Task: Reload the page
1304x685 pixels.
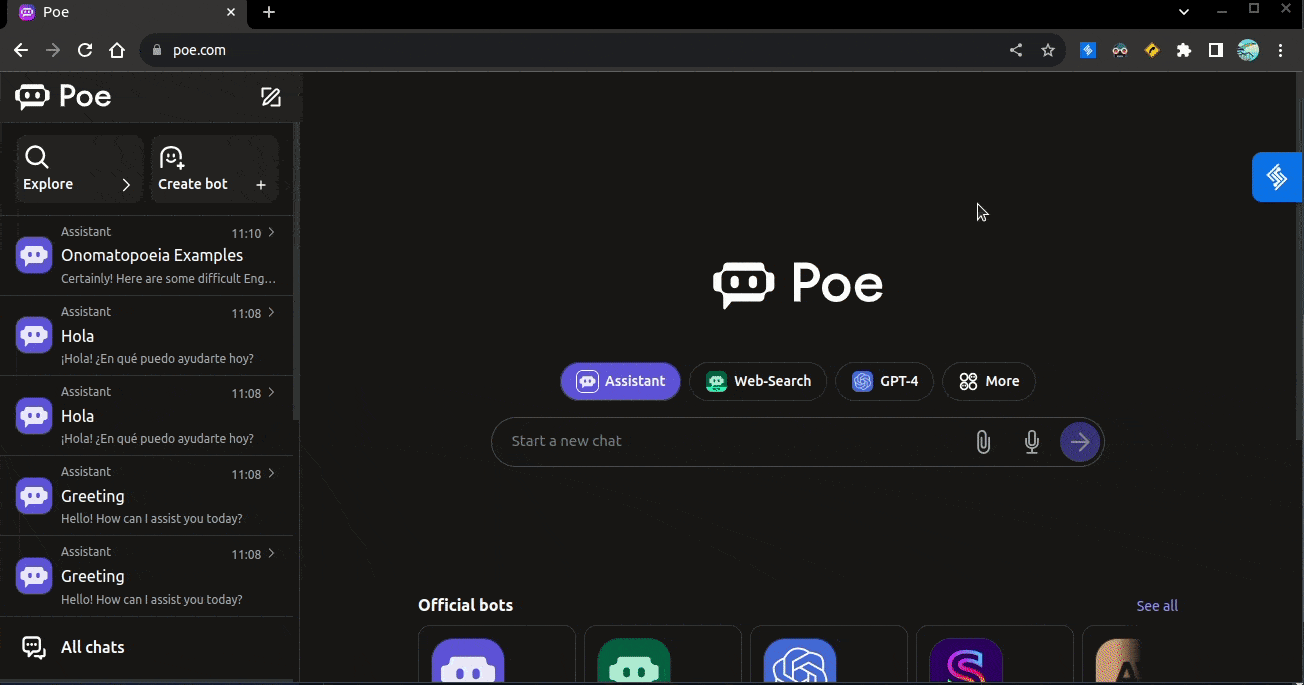Action: tap(85, 50)
